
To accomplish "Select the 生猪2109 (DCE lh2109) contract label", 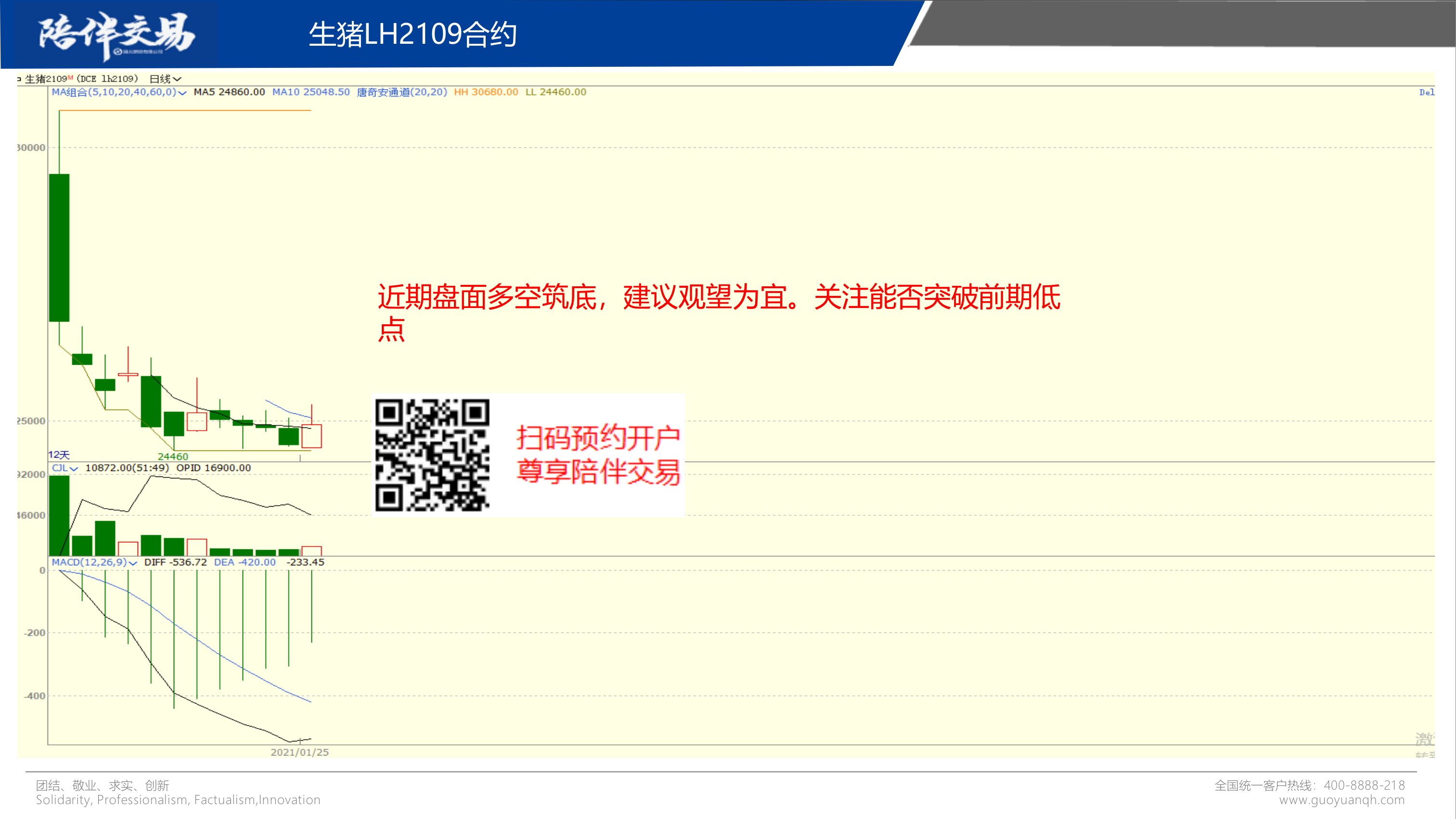I will click(x=82, y=78).
